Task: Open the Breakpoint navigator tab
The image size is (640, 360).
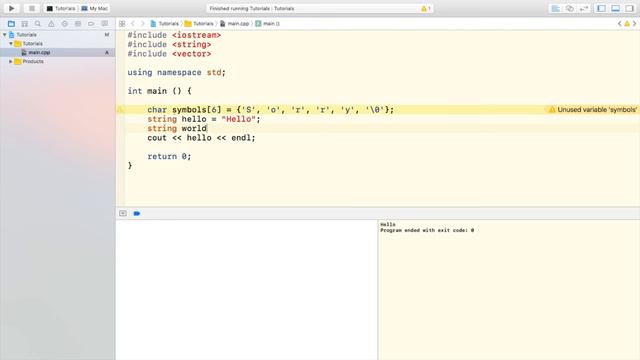Action: [91, 24]
